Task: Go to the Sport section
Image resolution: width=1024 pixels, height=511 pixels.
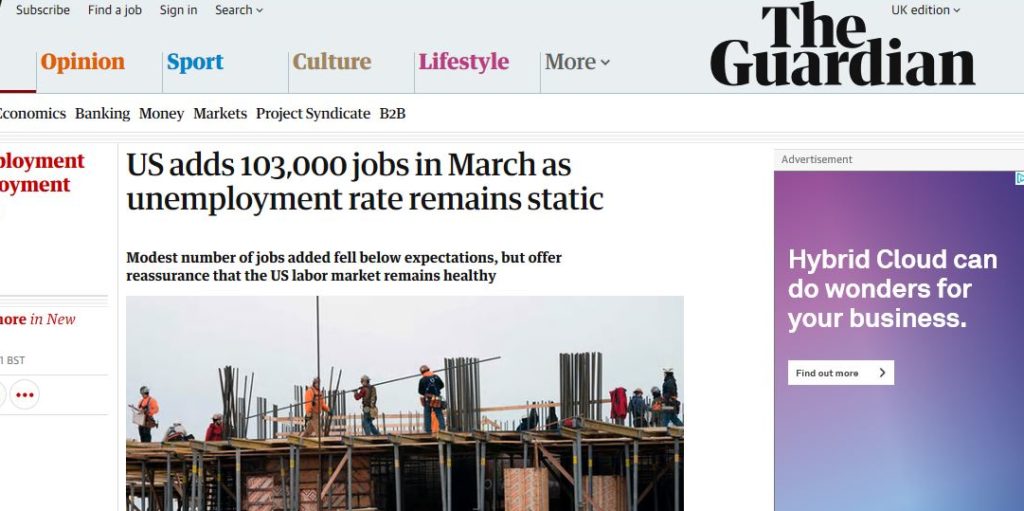Action: click(x=195, y=62)
